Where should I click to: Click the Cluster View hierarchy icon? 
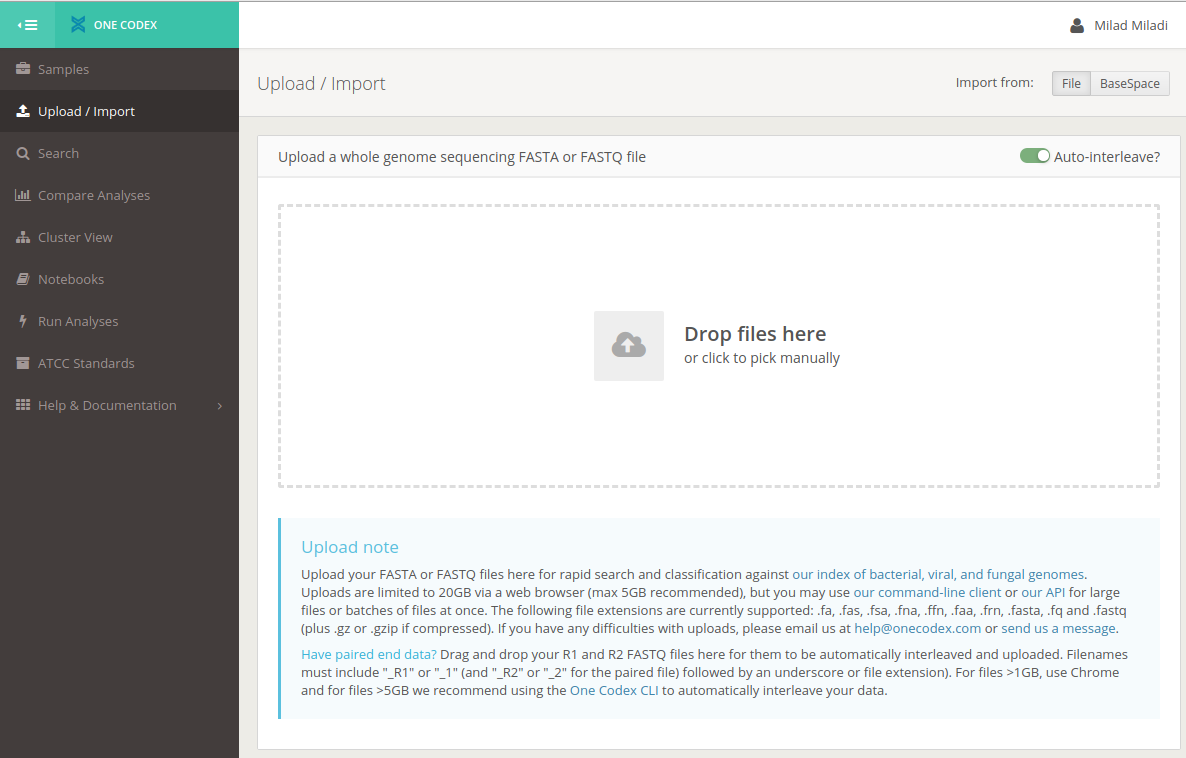[23, 237]
